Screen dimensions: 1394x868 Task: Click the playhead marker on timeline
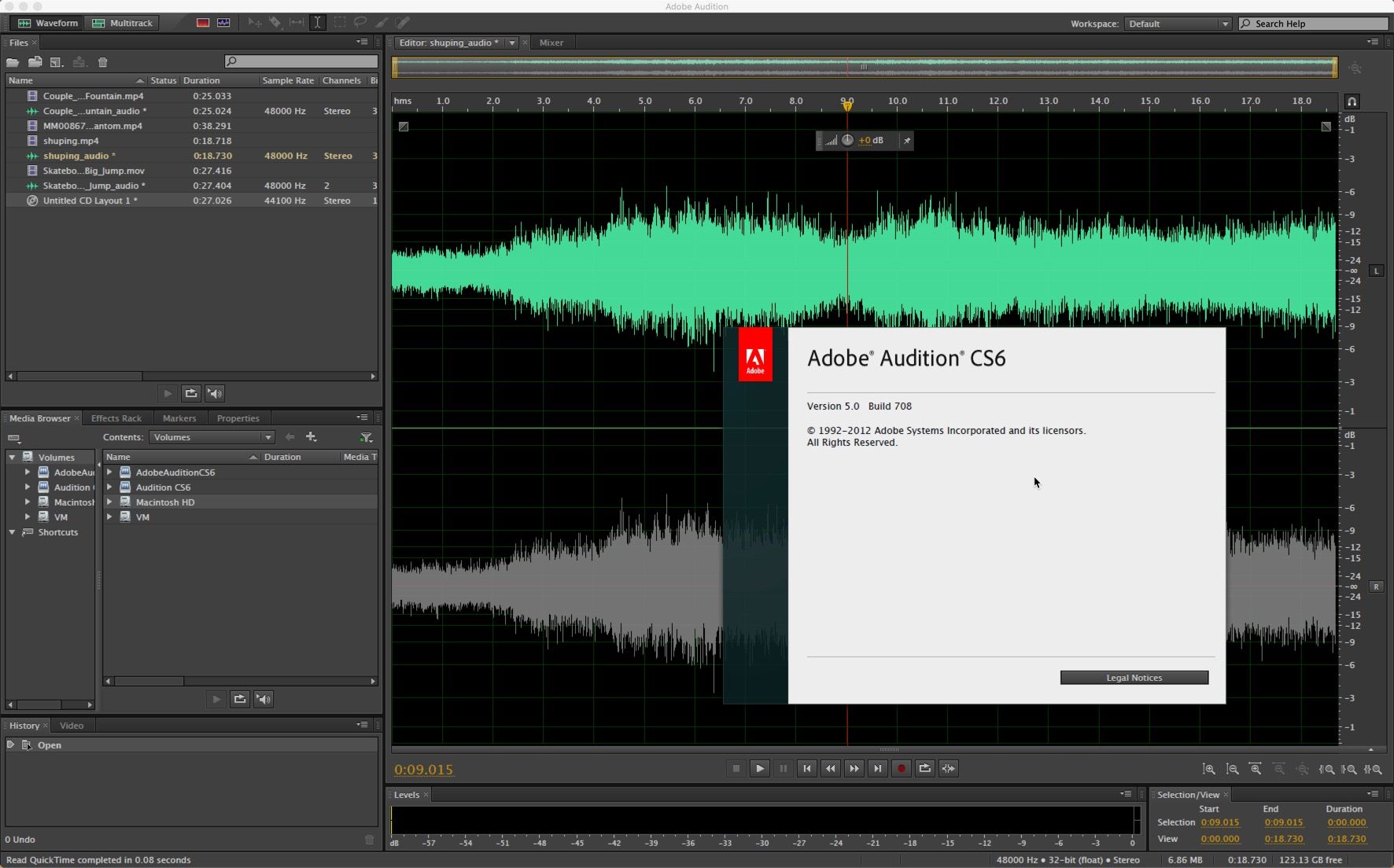pos(847,105)
